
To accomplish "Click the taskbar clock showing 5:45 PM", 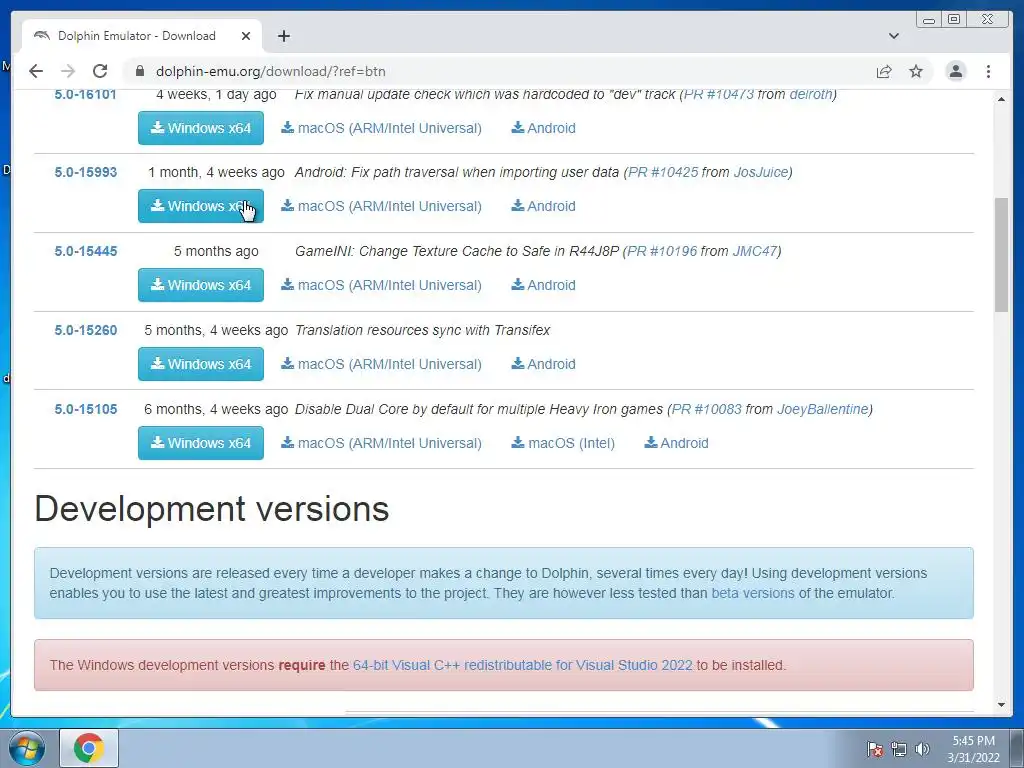I will (x=973, y=749).
